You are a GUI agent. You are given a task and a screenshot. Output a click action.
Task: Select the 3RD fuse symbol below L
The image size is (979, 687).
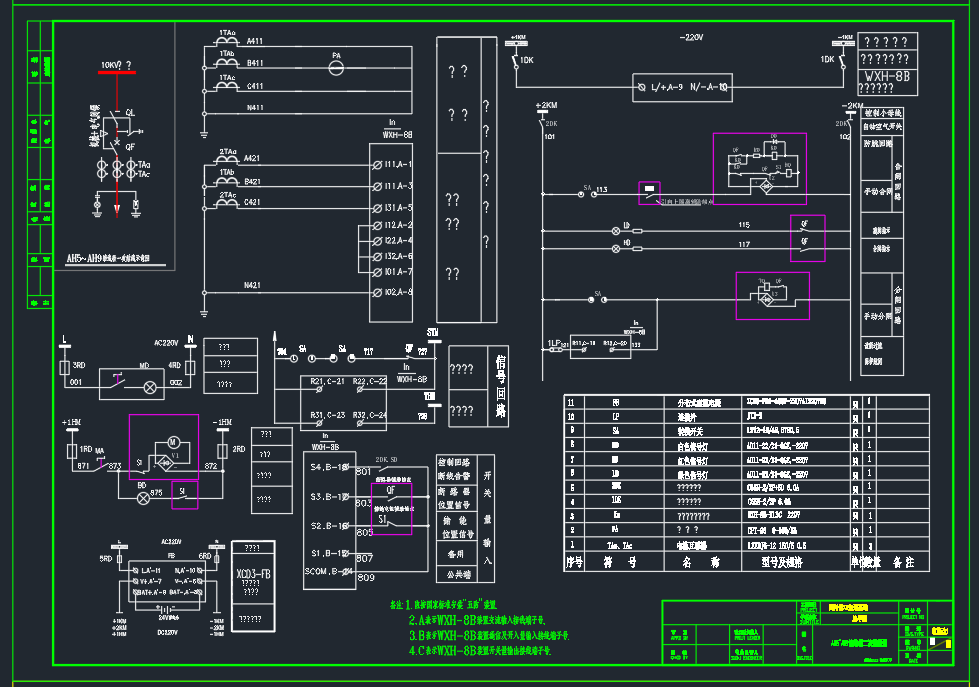point(65,365)
